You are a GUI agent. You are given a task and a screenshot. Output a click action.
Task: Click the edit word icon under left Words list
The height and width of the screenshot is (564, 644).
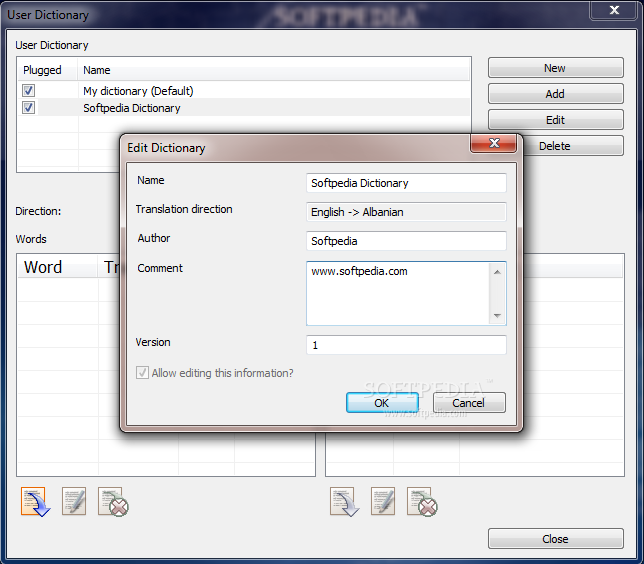click(74, 502)
